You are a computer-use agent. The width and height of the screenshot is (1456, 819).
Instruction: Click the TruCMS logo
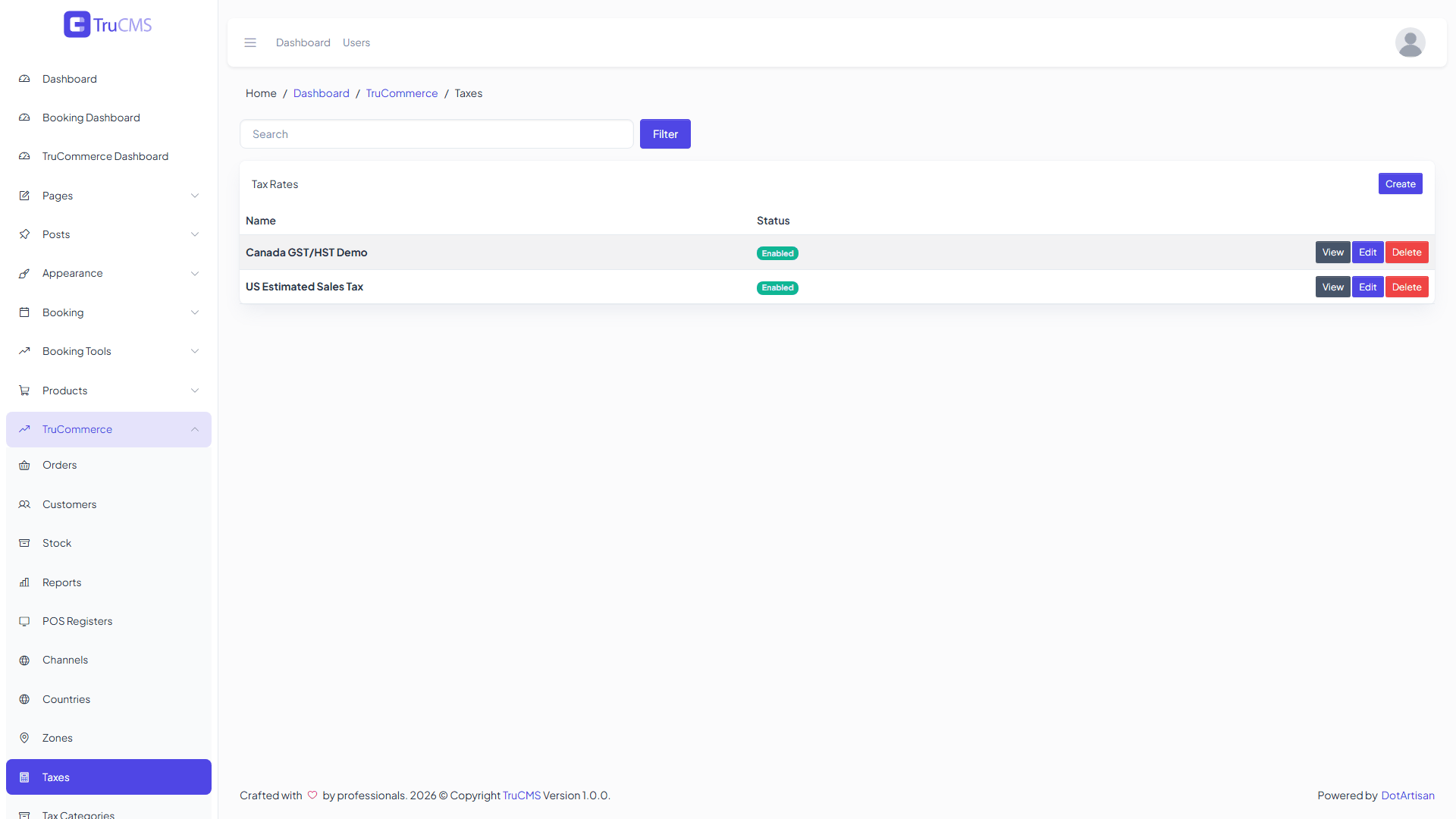(108, 24)
